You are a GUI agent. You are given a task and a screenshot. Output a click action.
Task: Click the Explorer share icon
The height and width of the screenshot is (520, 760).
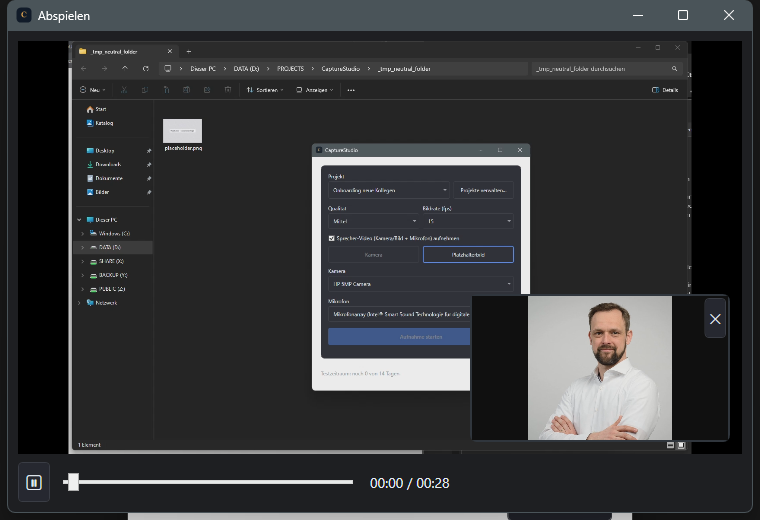[207, 90]
